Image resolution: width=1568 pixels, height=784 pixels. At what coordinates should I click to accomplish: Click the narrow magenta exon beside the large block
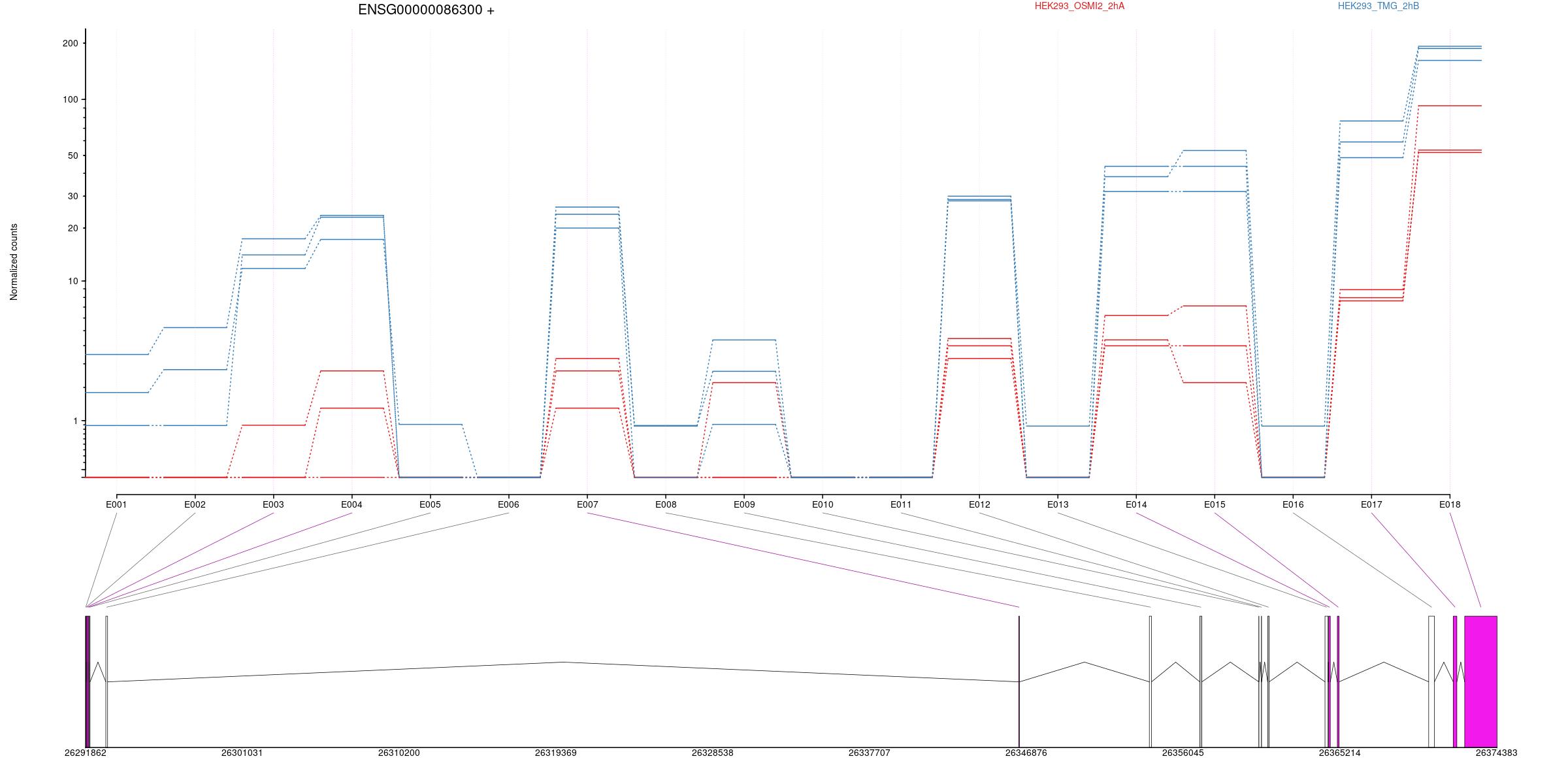click(x=1455, y=681)
